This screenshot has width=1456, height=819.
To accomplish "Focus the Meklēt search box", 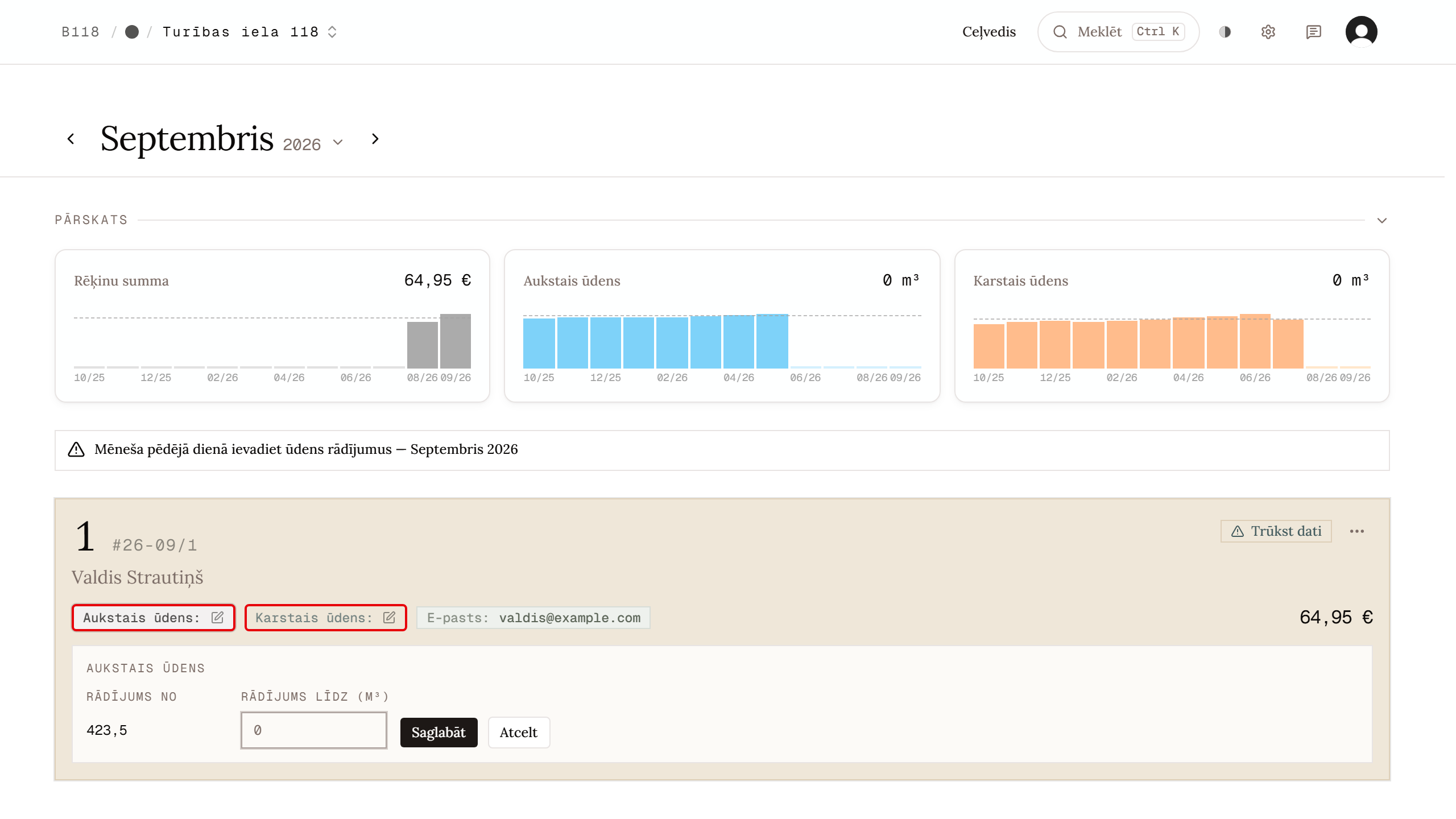I will [x=1118, y=32].
